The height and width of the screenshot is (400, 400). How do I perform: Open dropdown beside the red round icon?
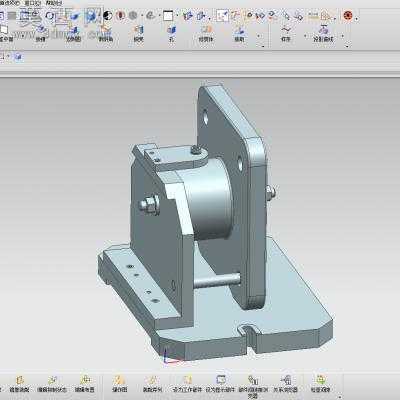tap(356, 19)
